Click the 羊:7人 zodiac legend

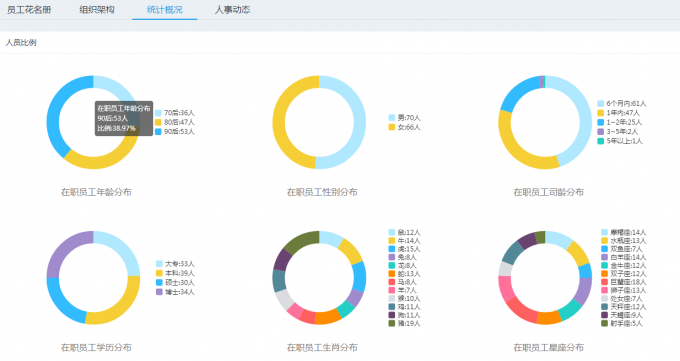pos(402,290)
